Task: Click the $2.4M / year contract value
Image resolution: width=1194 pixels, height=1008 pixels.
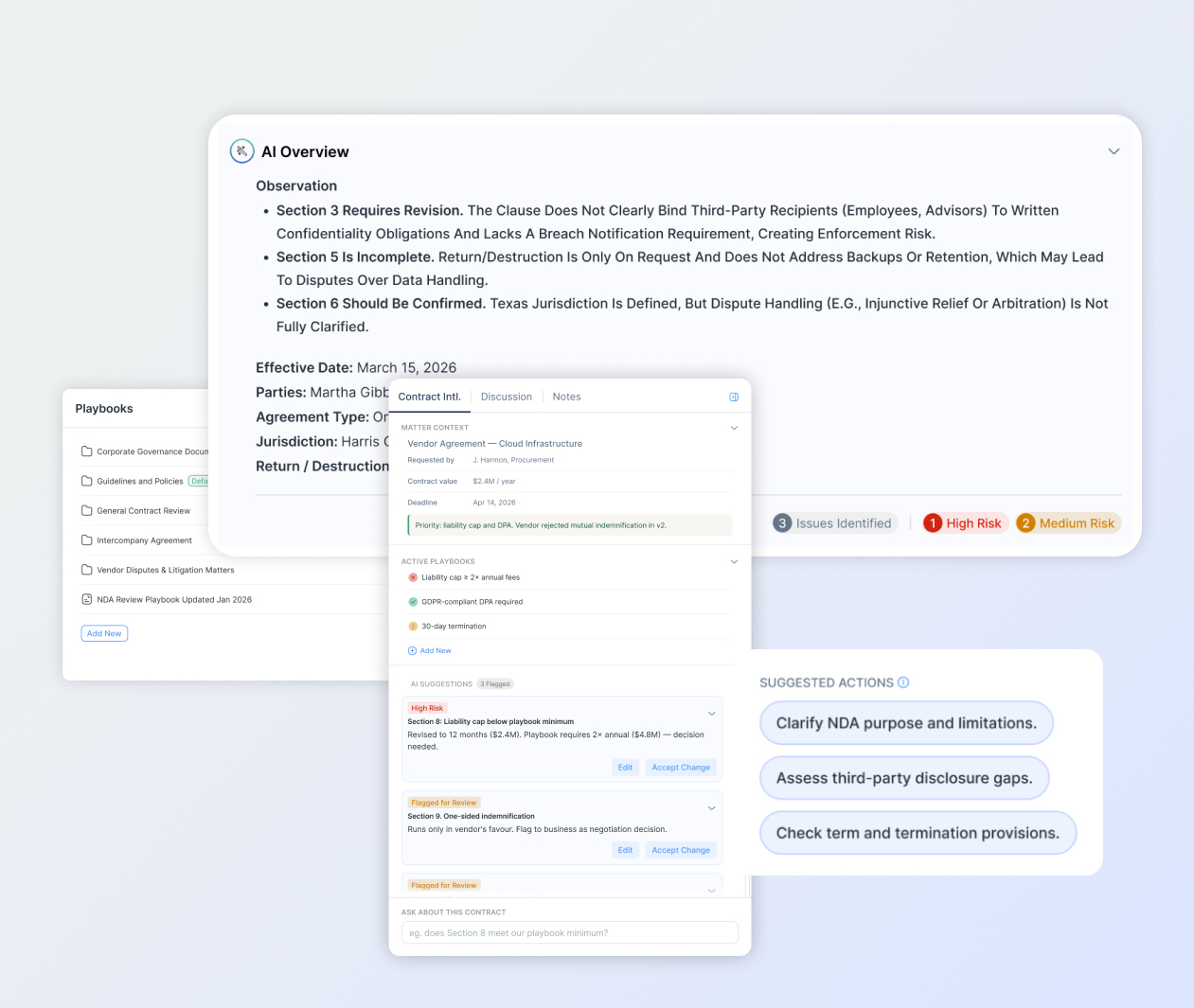Action: tap(494, 482)
